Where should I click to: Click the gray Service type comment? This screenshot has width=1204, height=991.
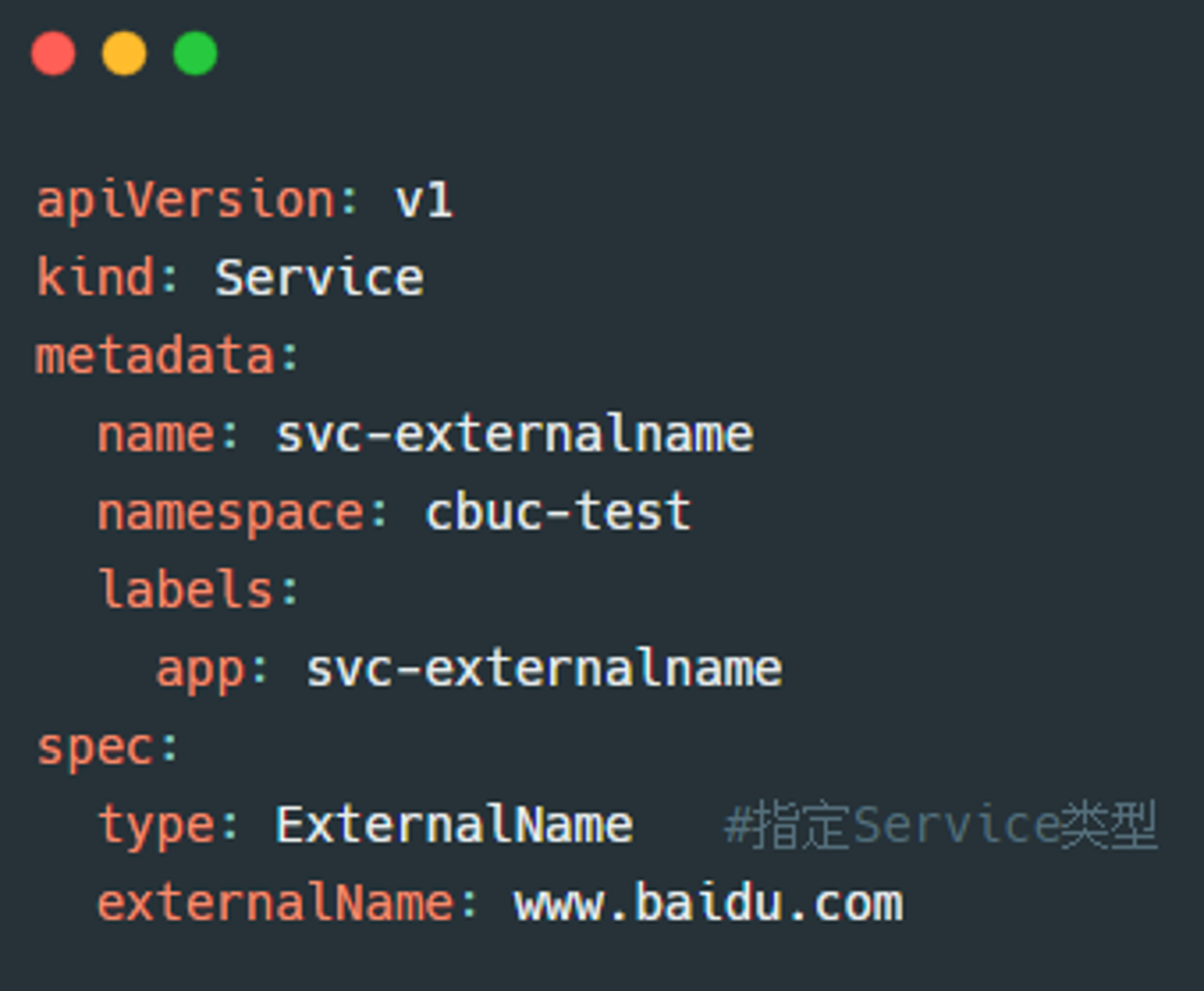pos(940,825)
